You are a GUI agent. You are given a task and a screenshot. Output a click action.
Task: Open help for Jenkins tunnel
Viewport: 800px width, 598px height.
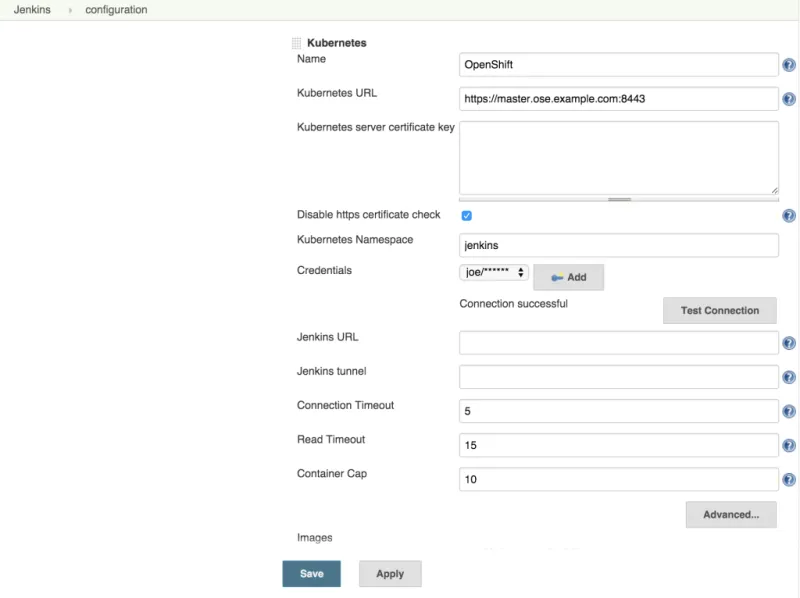click(x=788, y=377)
